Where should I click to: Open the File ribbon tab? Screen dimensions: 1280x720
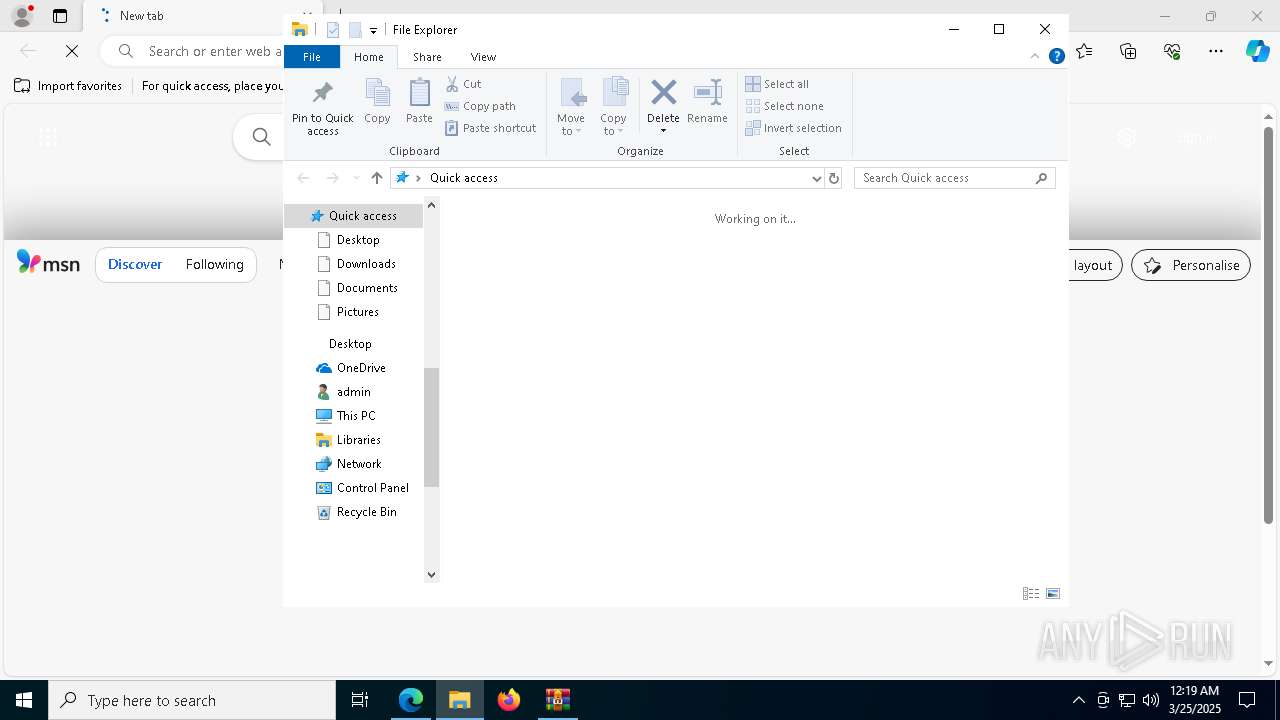[312, 57]
